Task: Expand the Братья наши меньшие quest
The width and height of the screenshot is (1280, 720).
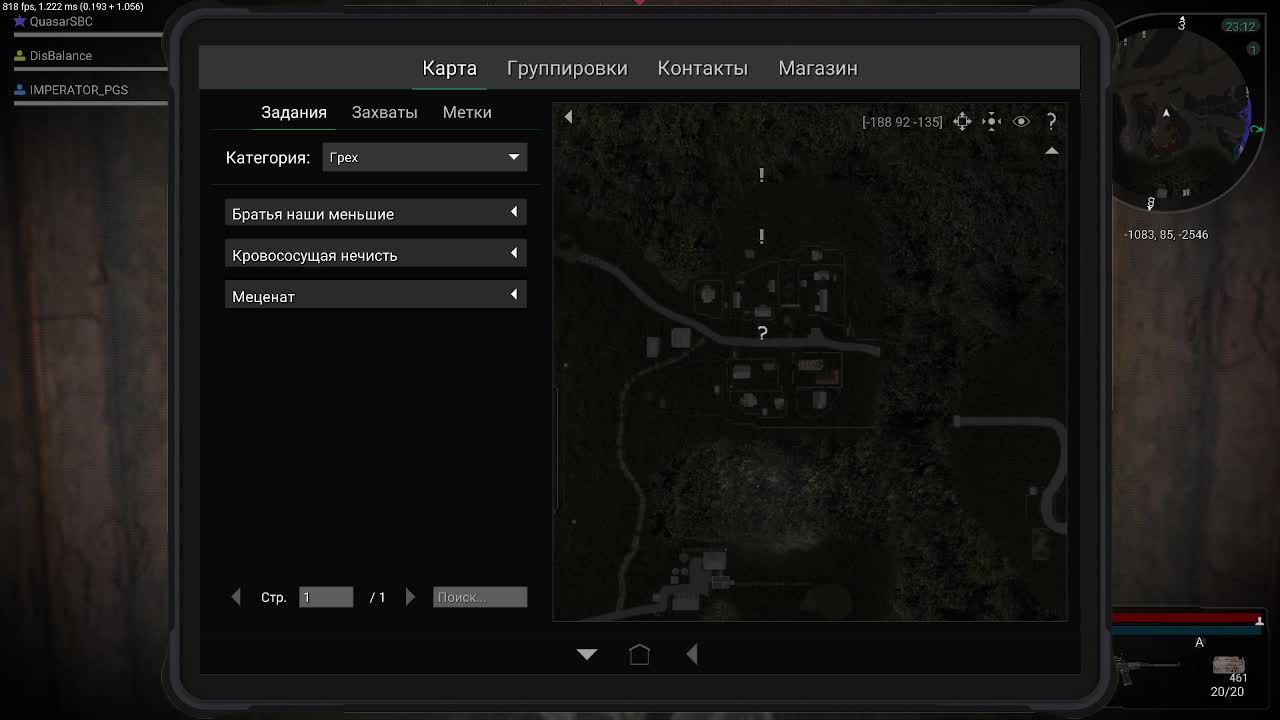Action: pyautogui.click(x=514, y=212)
